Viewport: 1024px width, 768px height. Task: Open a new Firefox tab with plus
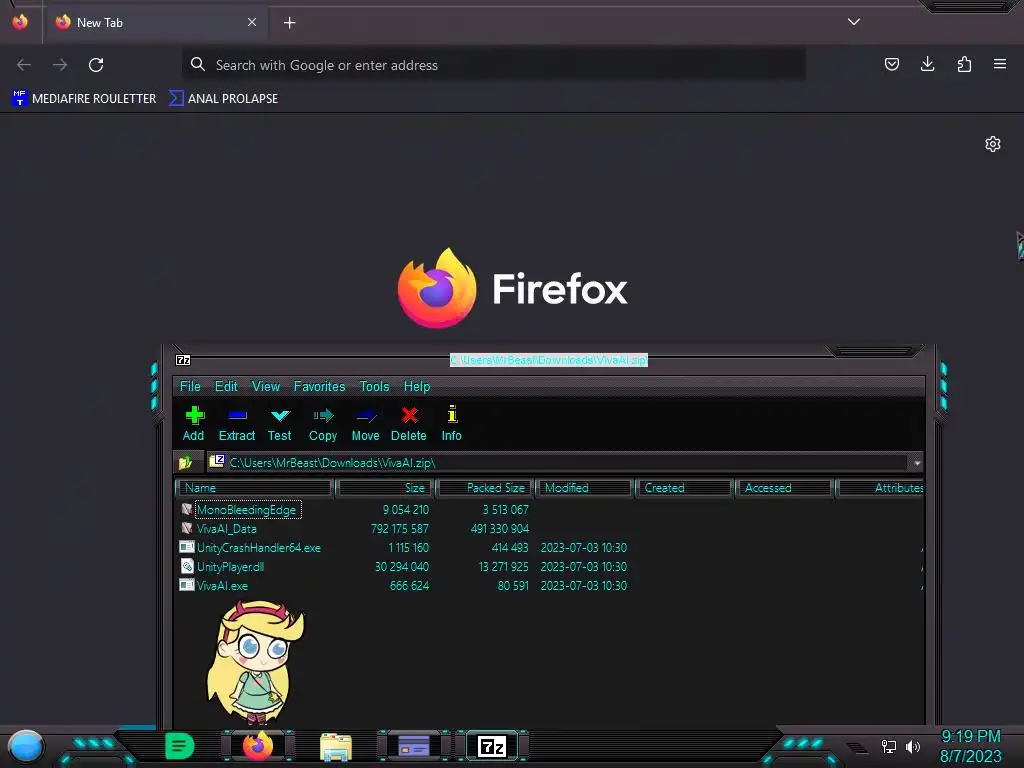point(289,23)
